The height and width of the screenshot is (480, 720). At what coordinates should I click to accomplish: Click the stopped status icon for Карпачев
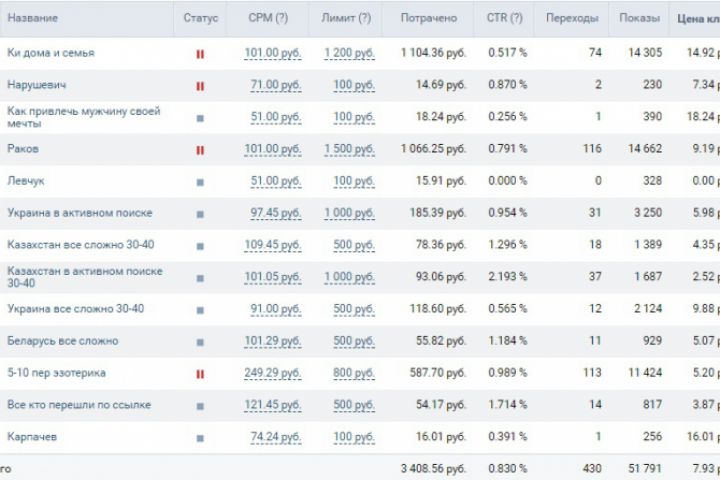coord(200,438)
